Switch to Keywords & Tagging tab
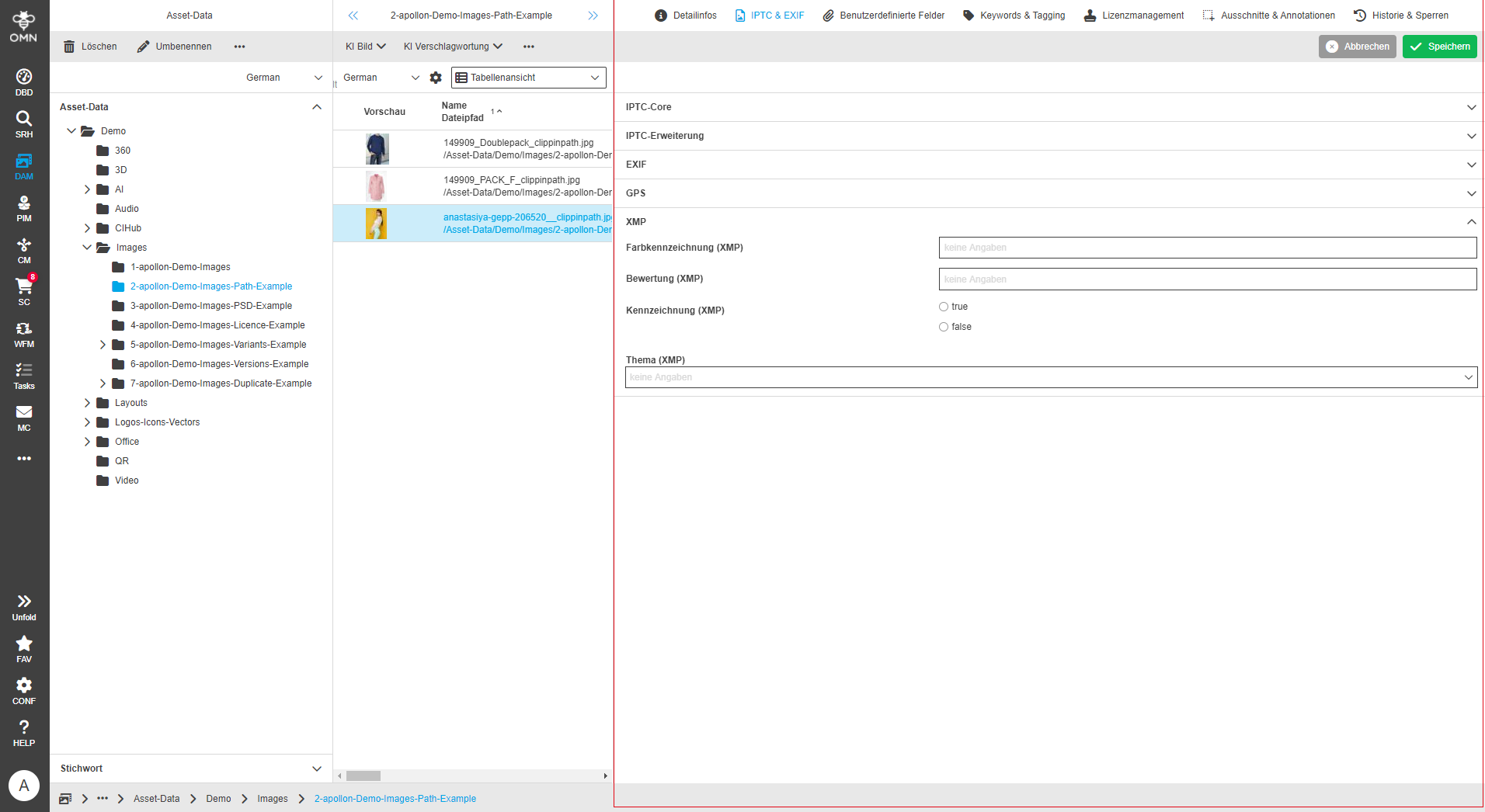1485x812 pixels. pyautogui.click(x=1014, y=16)
